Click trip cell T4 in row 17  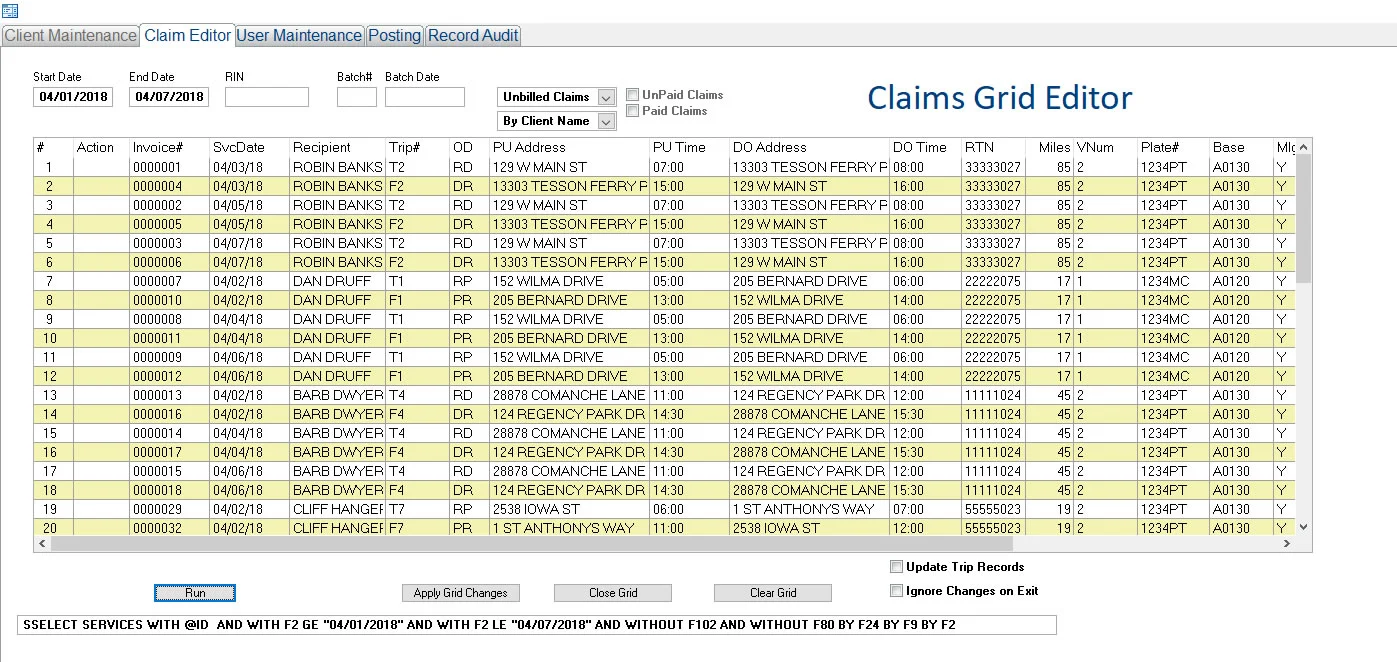coord(417,471)
